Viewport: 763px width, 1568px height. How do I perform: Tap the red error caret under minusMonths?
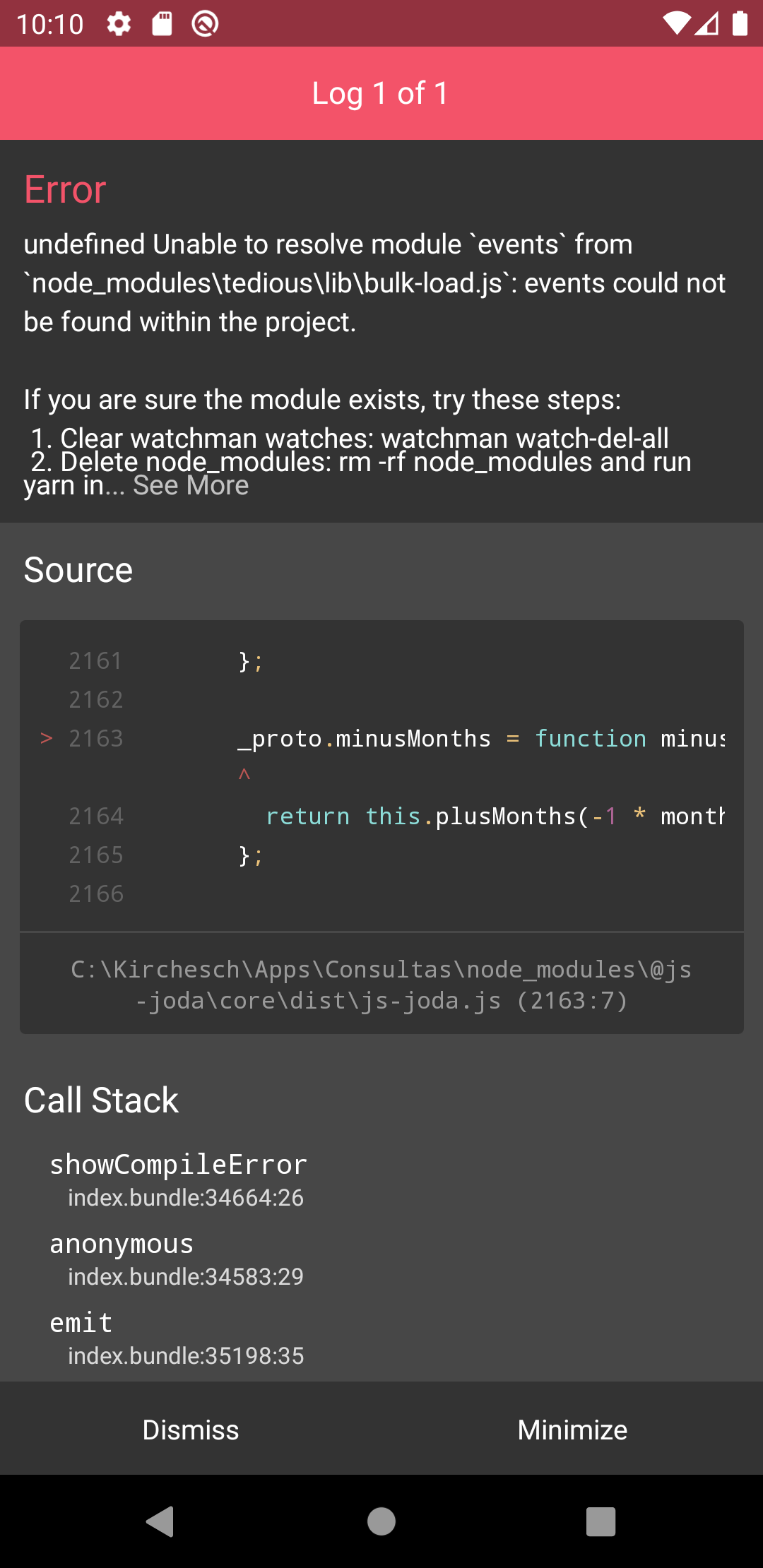tap(245, 773)
